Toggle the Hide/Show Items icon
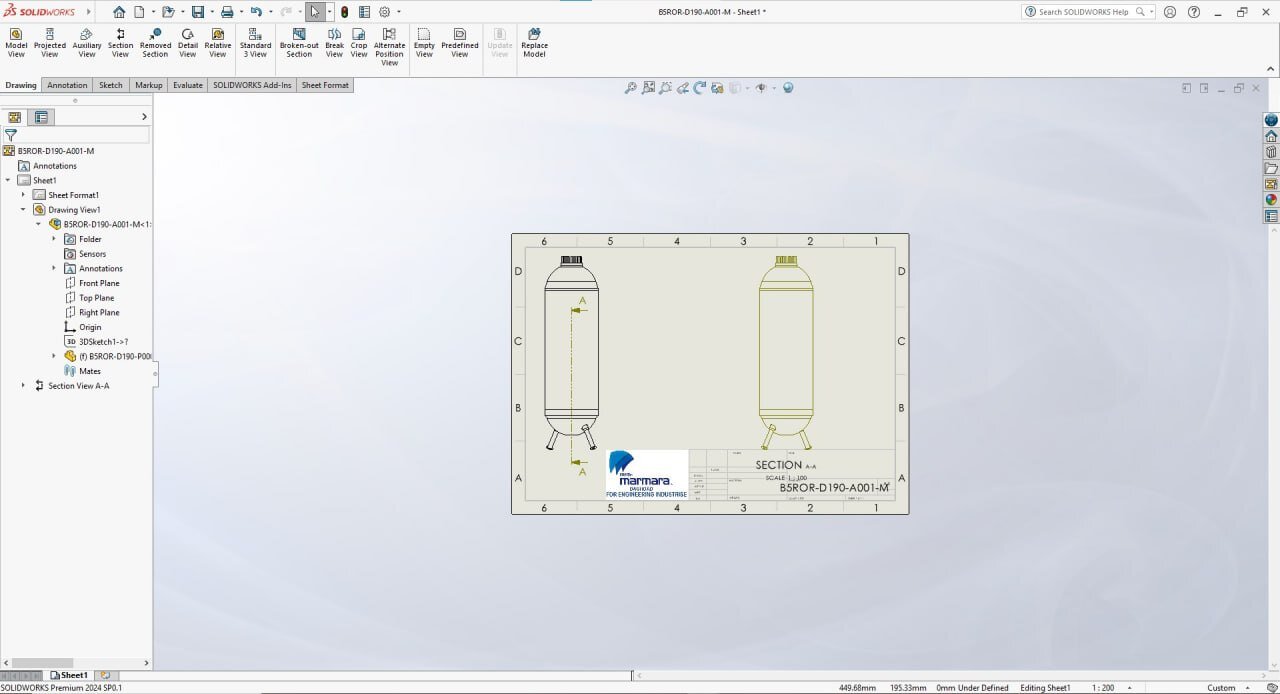The width and height of the screenshot is (1280, 694). pos(761,88)
